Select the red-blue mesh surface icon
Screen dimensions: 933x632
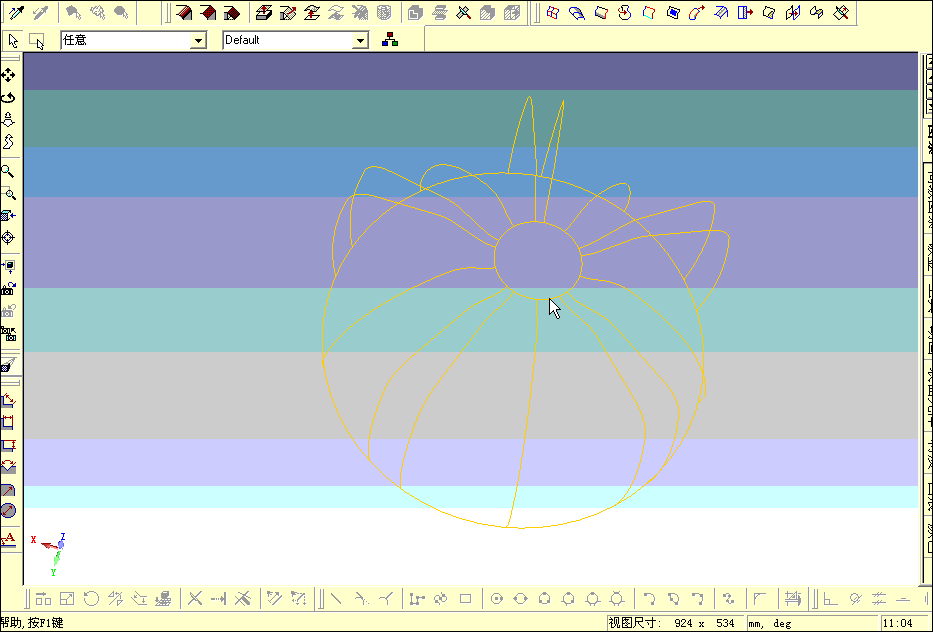pos(553,12)
